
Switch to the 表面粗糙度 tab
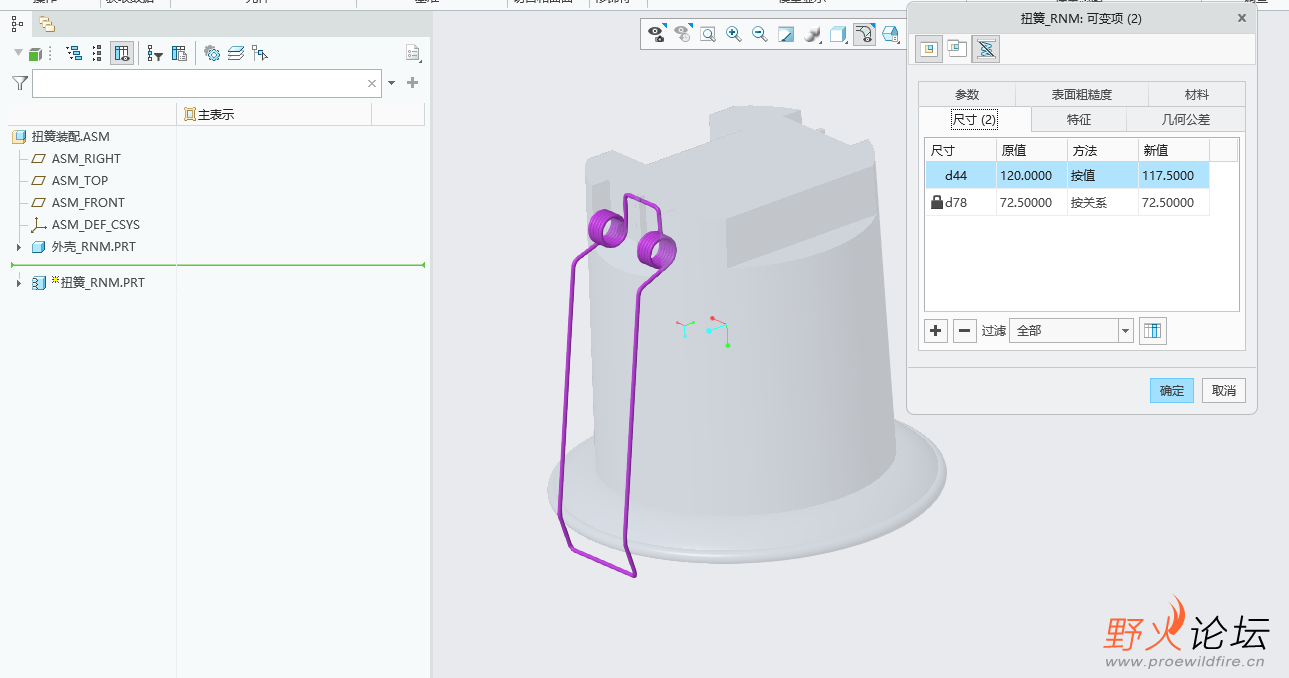(x=1081, y=95)
